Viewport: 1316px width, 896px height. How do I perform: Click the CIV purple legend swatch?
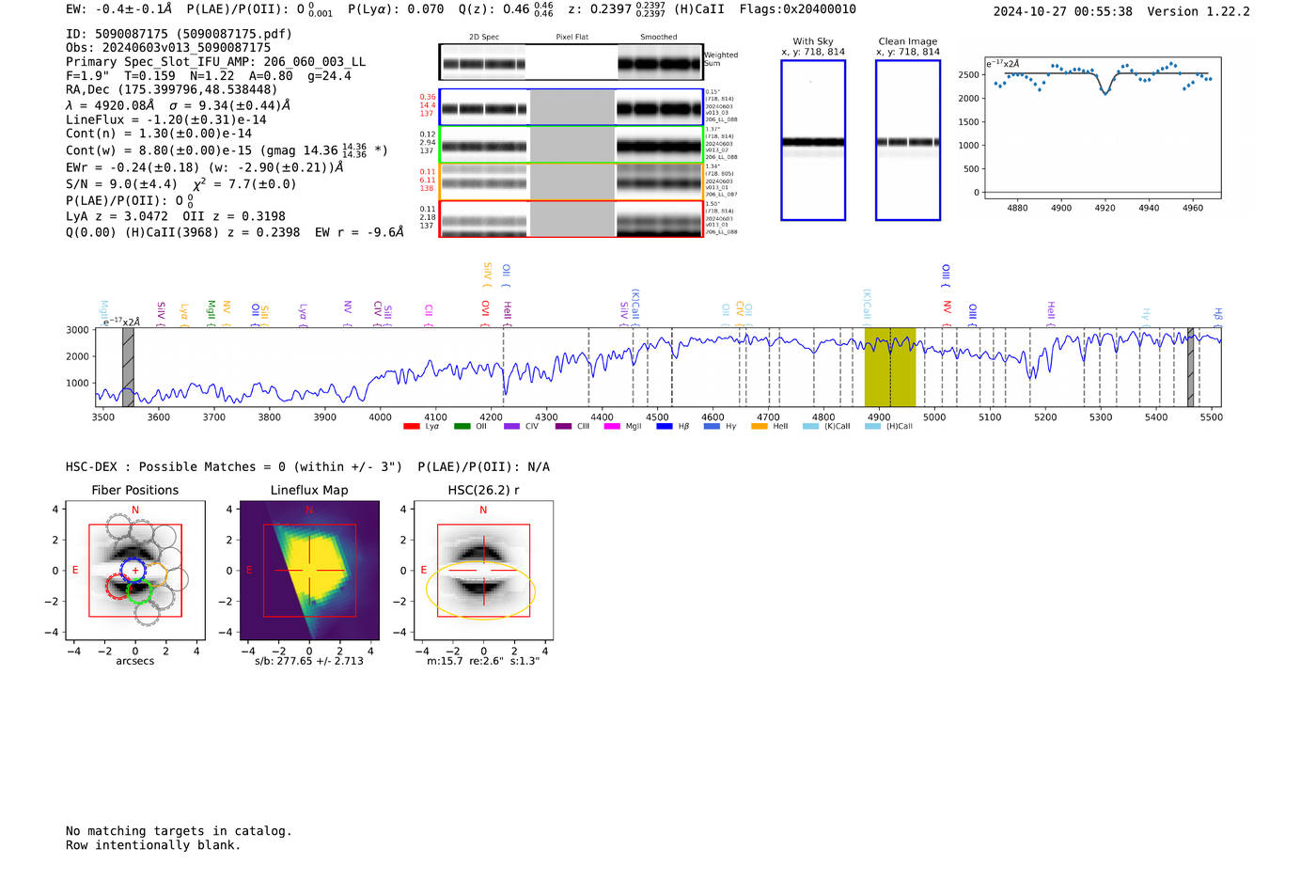[x=511, y=426]
